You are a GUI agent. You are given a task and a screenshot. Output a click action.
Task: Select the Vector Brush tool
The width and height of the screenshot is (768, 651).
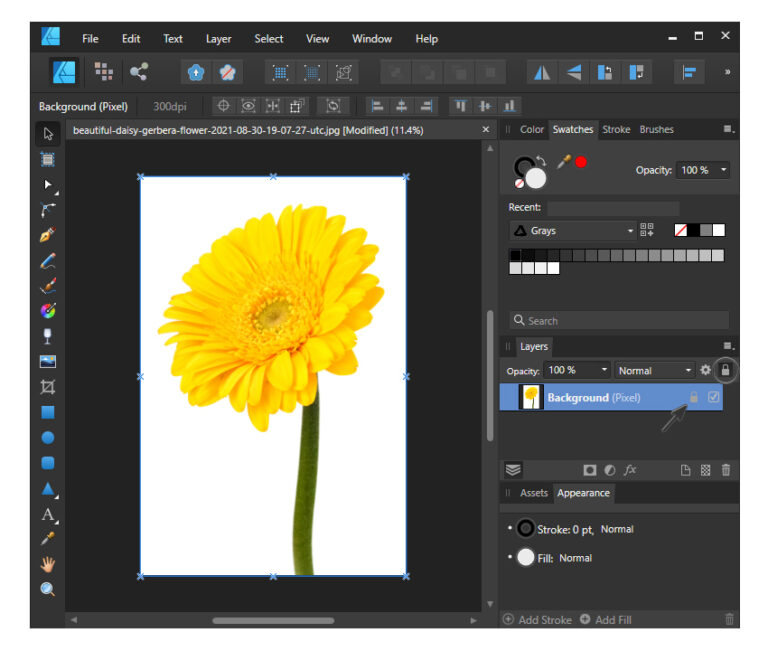48,286
